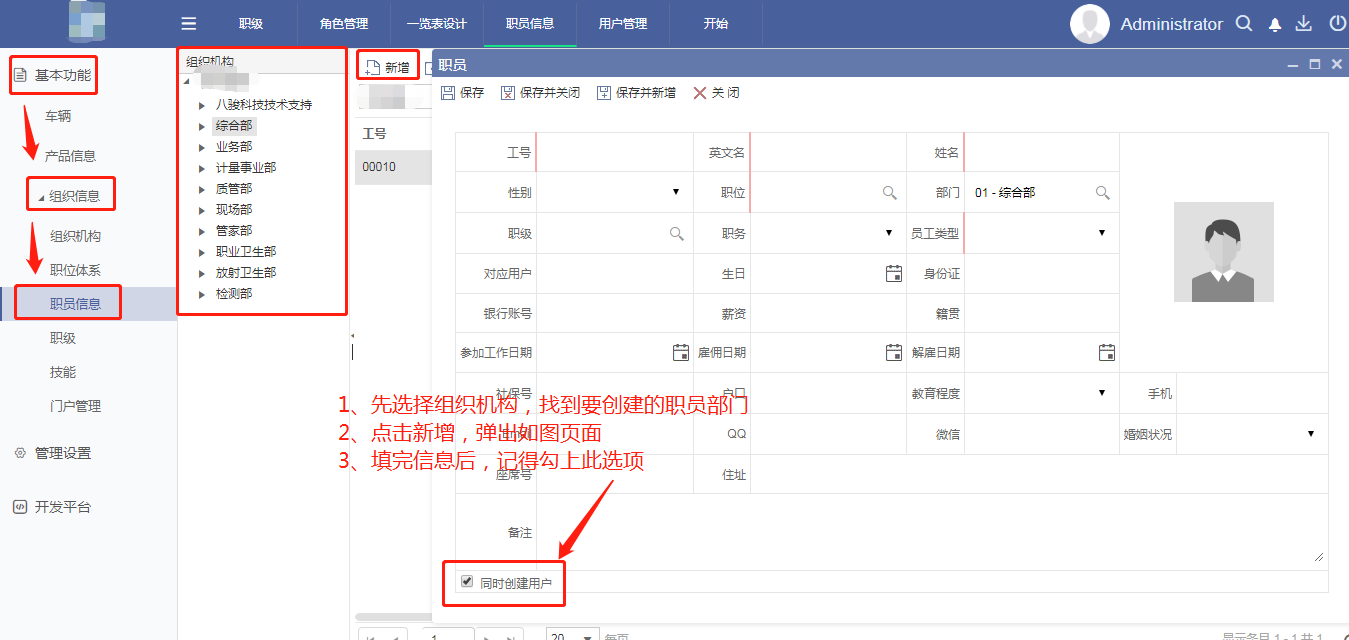
Task: Select 组织机构 in the left sidebar
Action: (76, 237)
